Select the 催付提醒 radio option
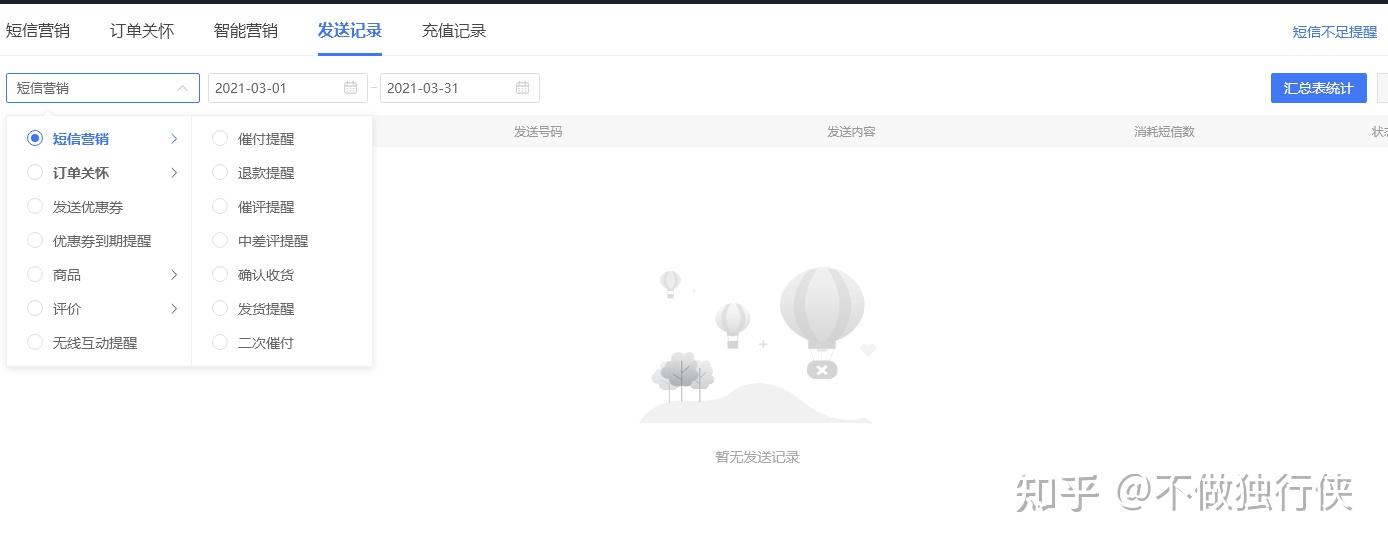This screenshot has width=1388, height=550. tap(220, 139)
